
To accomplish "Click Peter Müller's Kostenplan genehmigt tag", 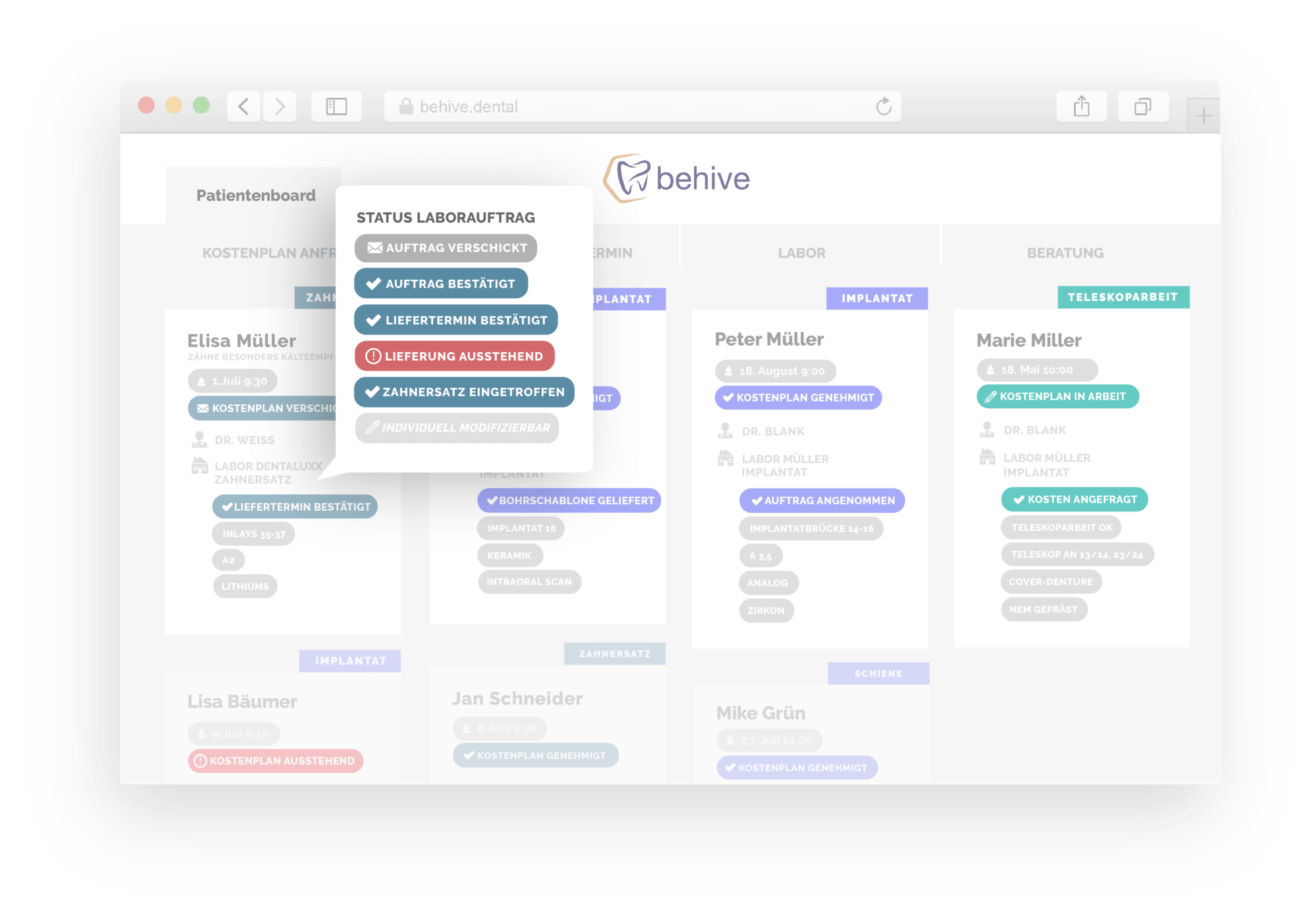I will (798, 398).
